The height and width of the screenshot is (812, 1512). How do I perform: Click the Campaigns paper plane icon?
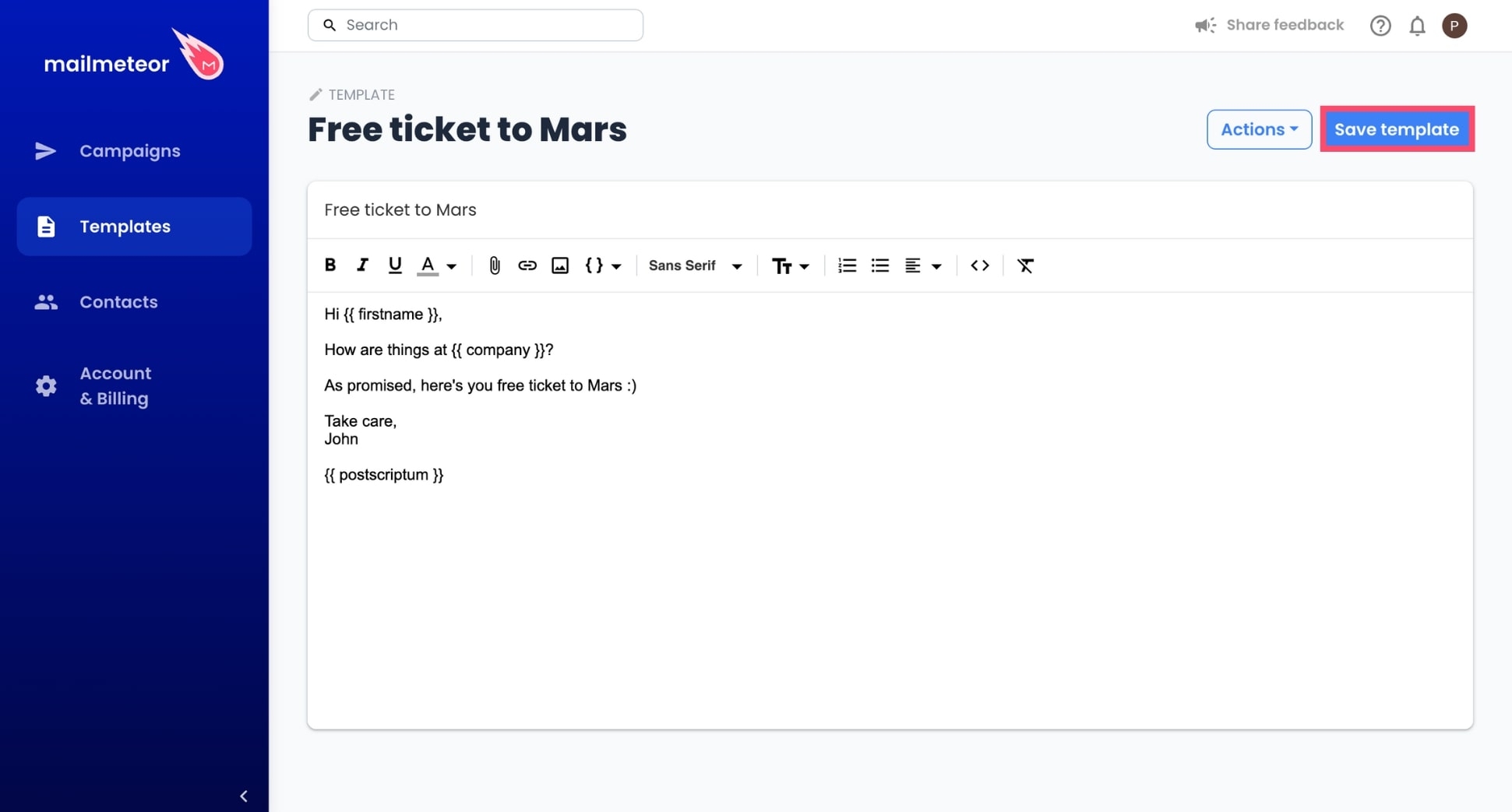click(x=46, y=151)
